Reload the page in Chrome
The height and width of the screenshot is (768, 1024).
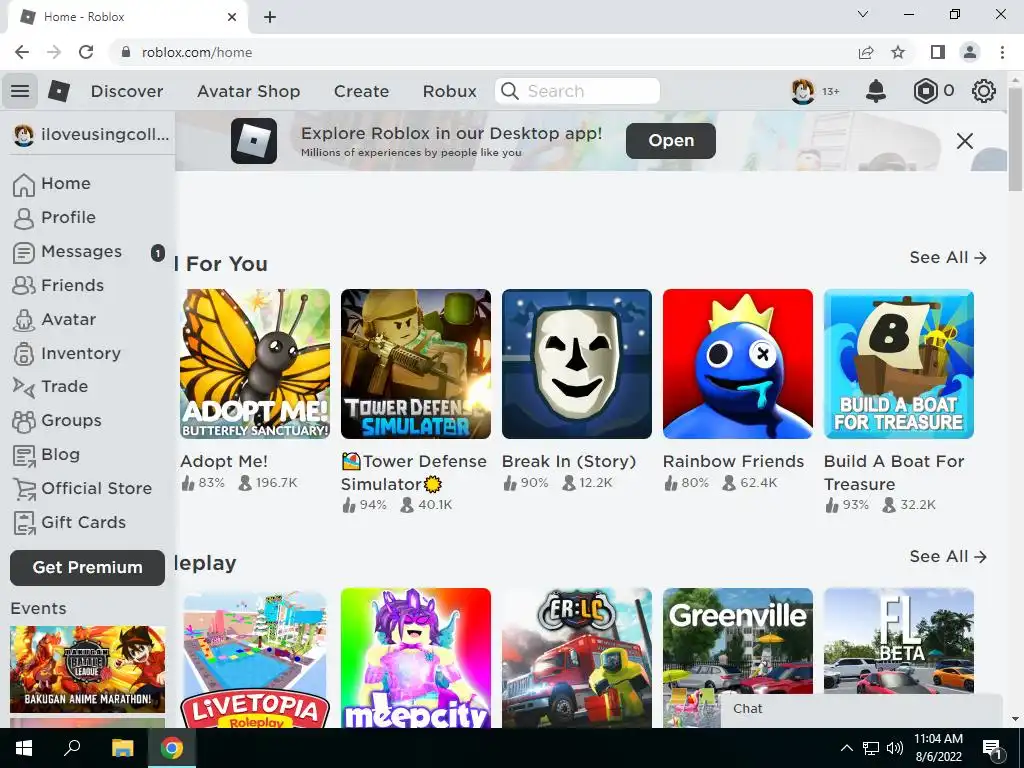[86, 52]
